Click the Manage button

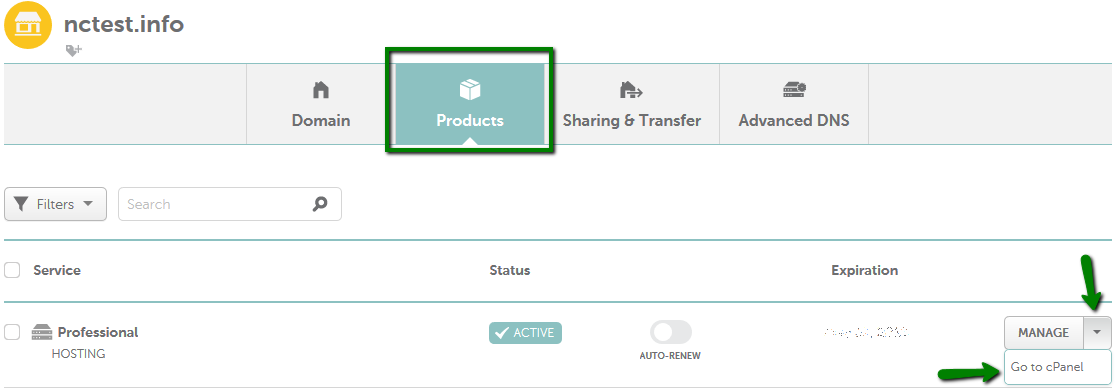click(1044, 332)
